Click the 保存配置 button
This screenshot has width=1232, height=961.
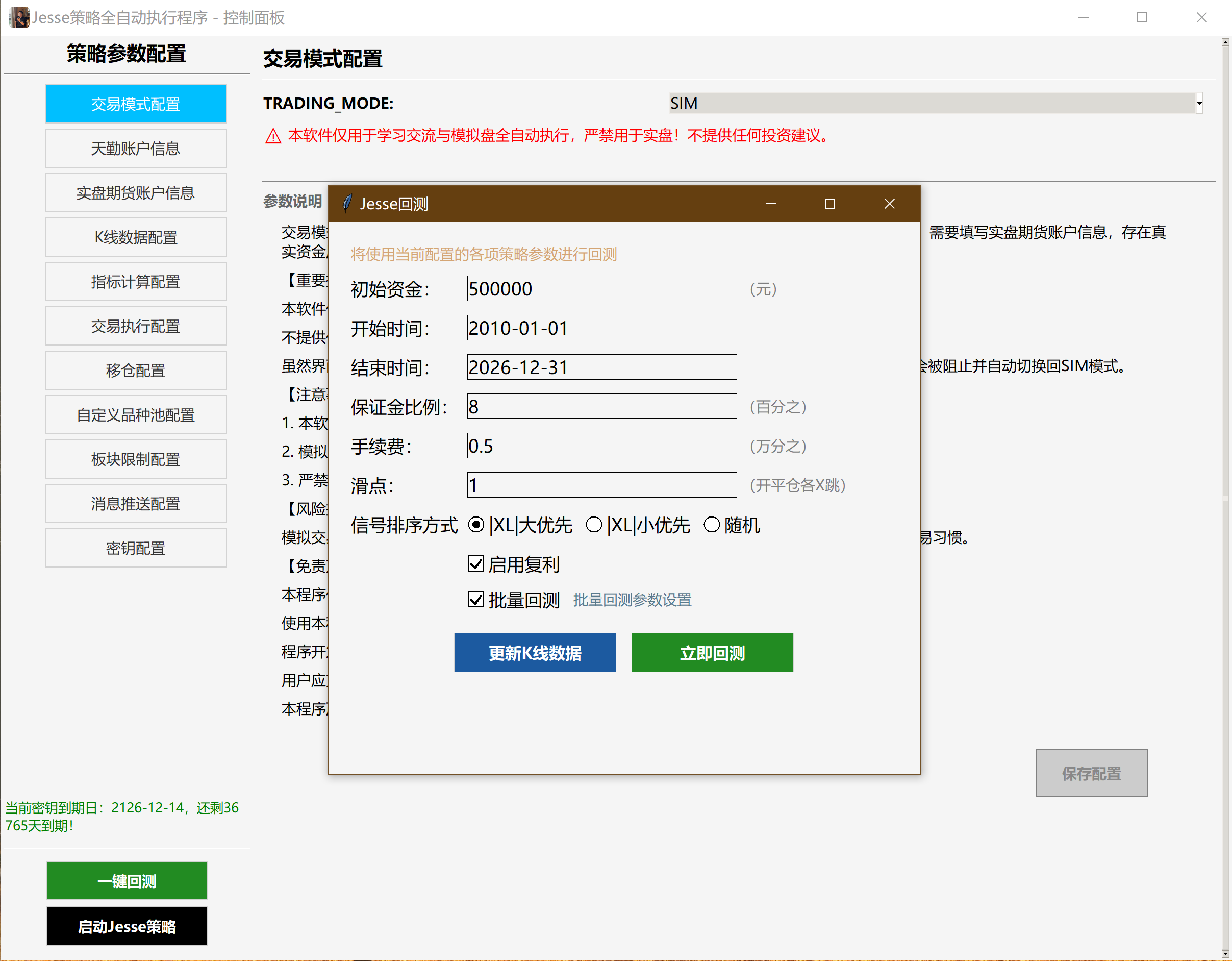tap(1091, 773)
